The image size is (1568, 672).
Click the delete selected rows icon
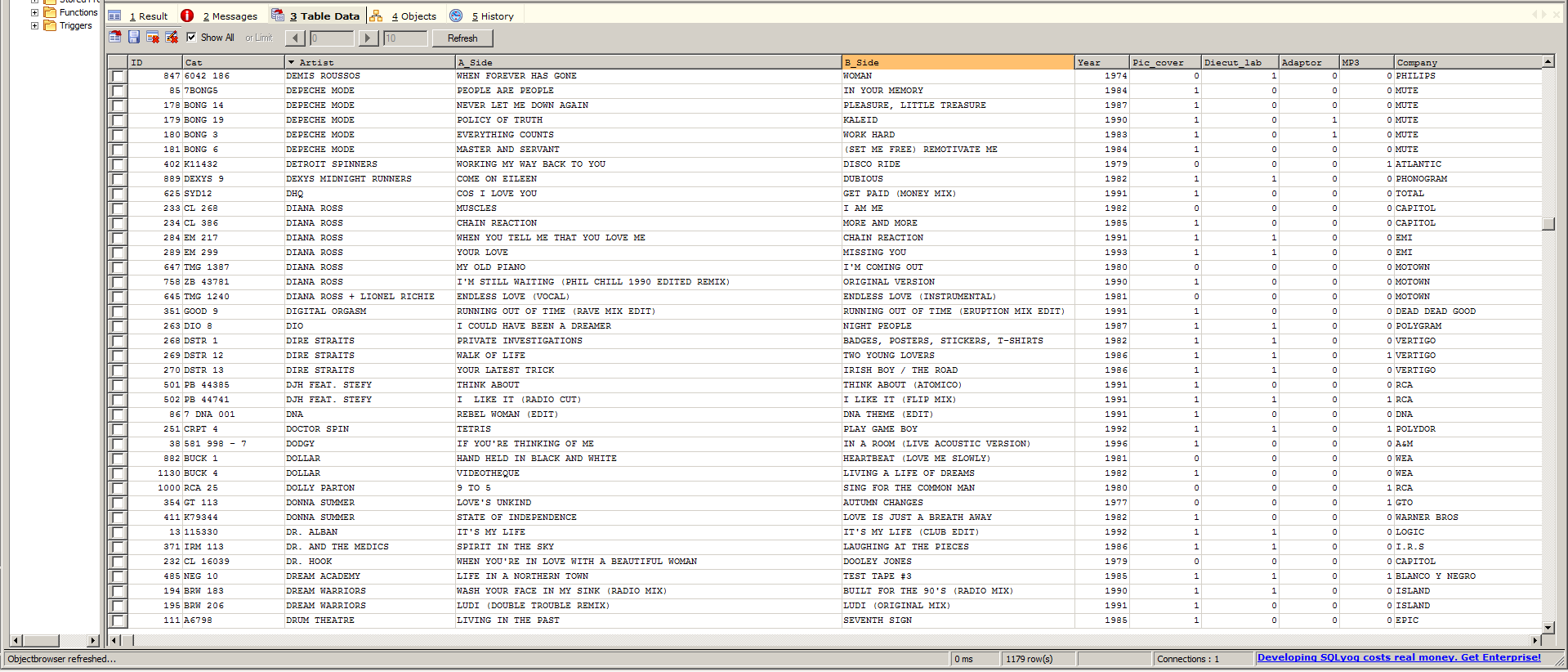(153, 38)
